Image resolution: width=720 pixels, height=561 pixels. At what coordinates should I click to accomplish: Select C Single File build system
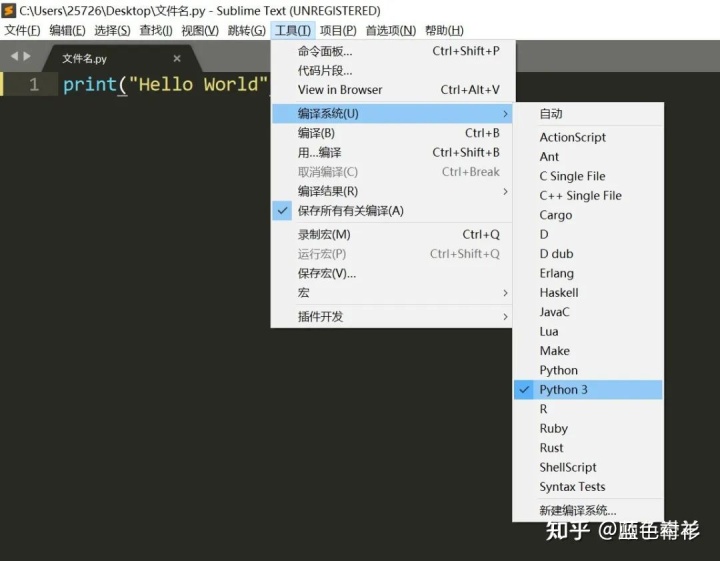click(588, 176)
